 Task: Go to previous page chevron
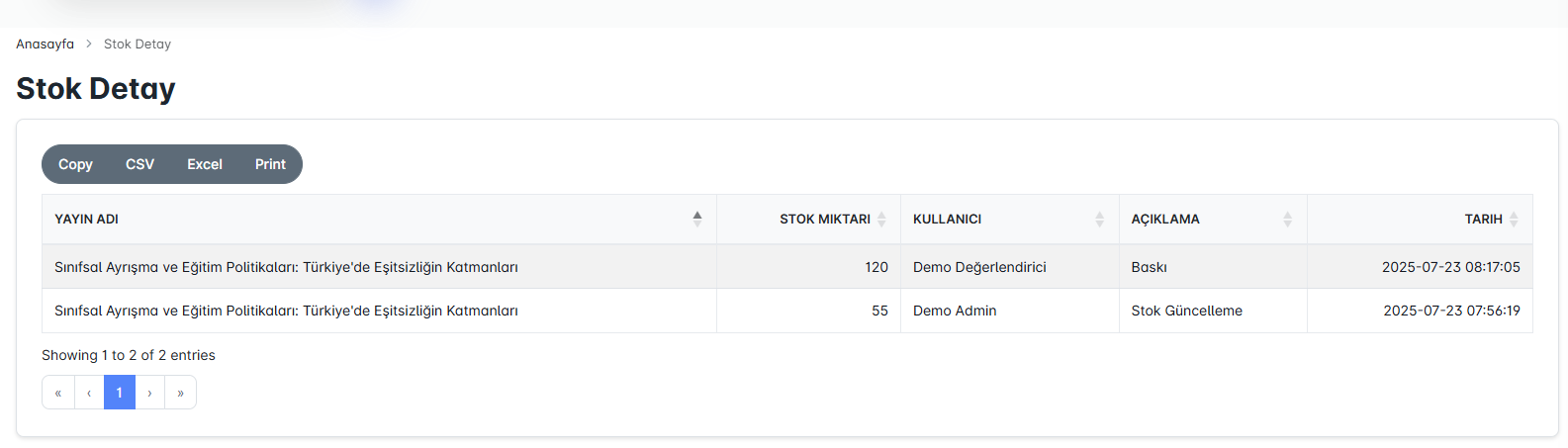89,393
